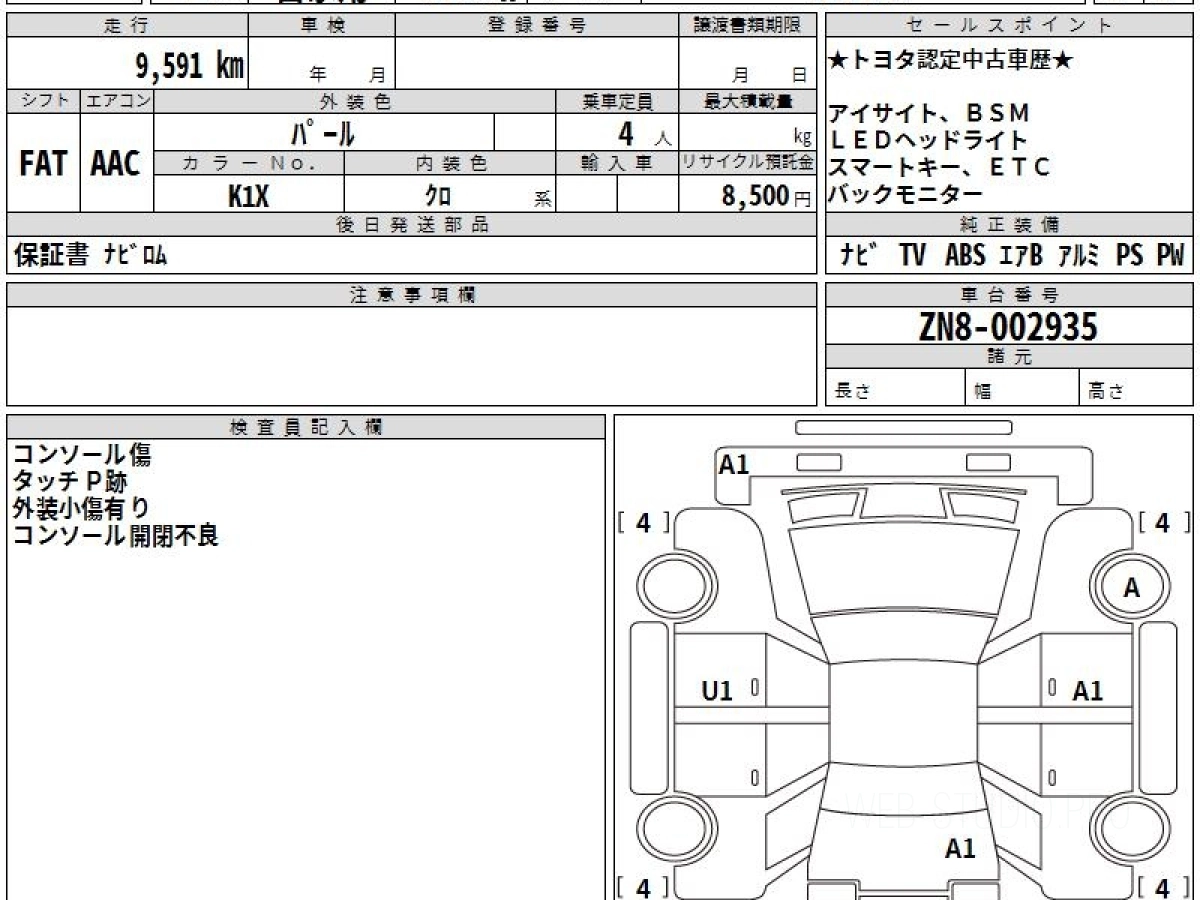
Task: Click the パール exterior color value
Action: coord(323,132)
